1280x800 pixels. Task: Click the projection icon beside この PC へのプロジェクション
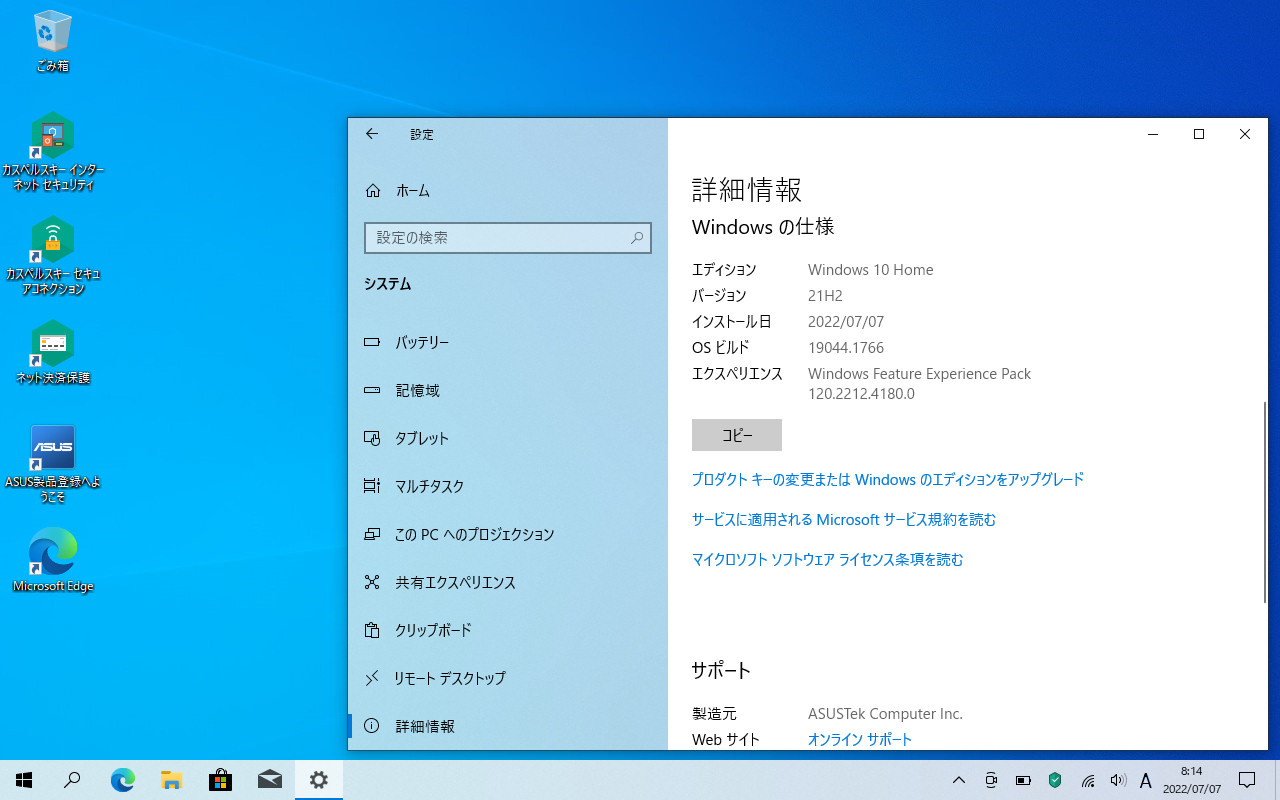pos(372,534)
